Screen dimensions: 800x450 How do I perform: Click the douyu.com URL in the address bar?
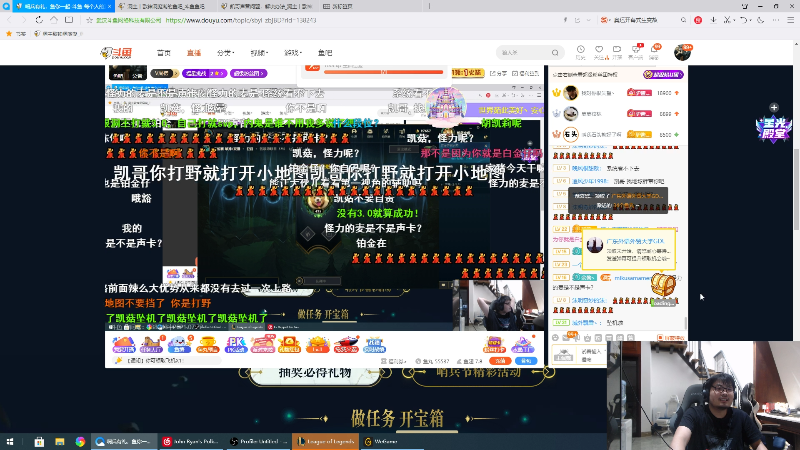coord(241,20)
